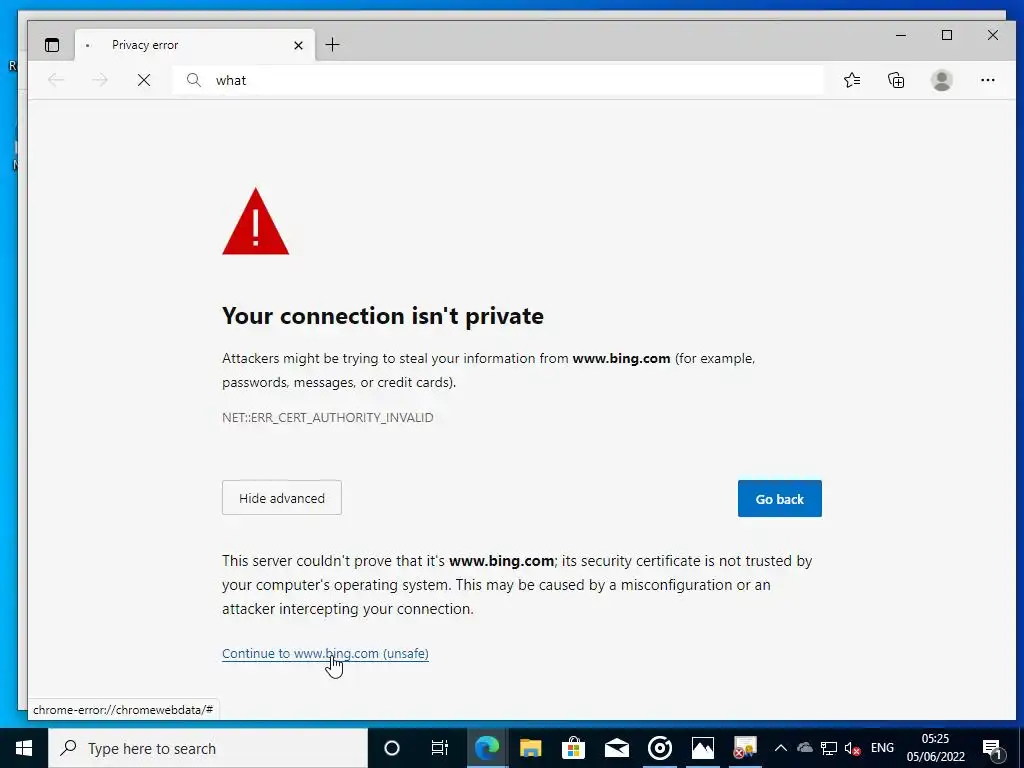Click the search magnifier icon in address bar
The image size is (1024, 768).
coord(193,80)
